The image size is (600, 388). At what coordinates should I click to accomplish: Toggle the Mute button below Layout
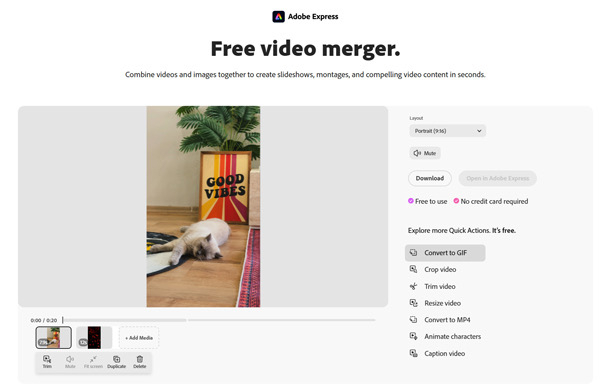coord(425,153)
